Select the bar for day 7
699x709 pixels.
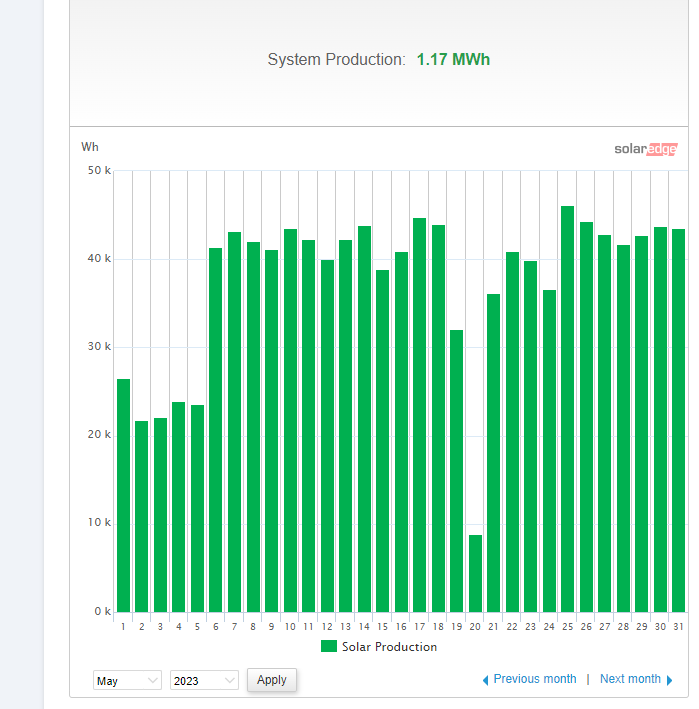(235, 422)
